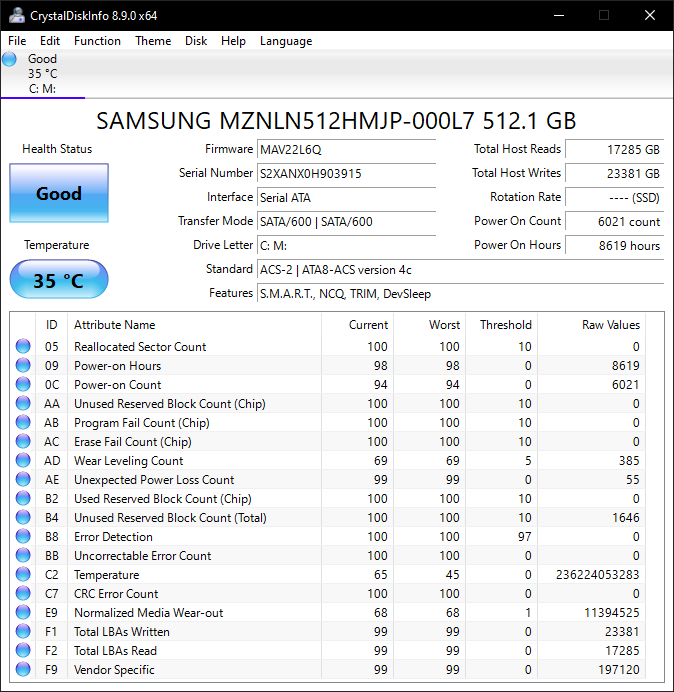
Task: Click Total Host Reads value 17285 GB
Action: [614, 150]
